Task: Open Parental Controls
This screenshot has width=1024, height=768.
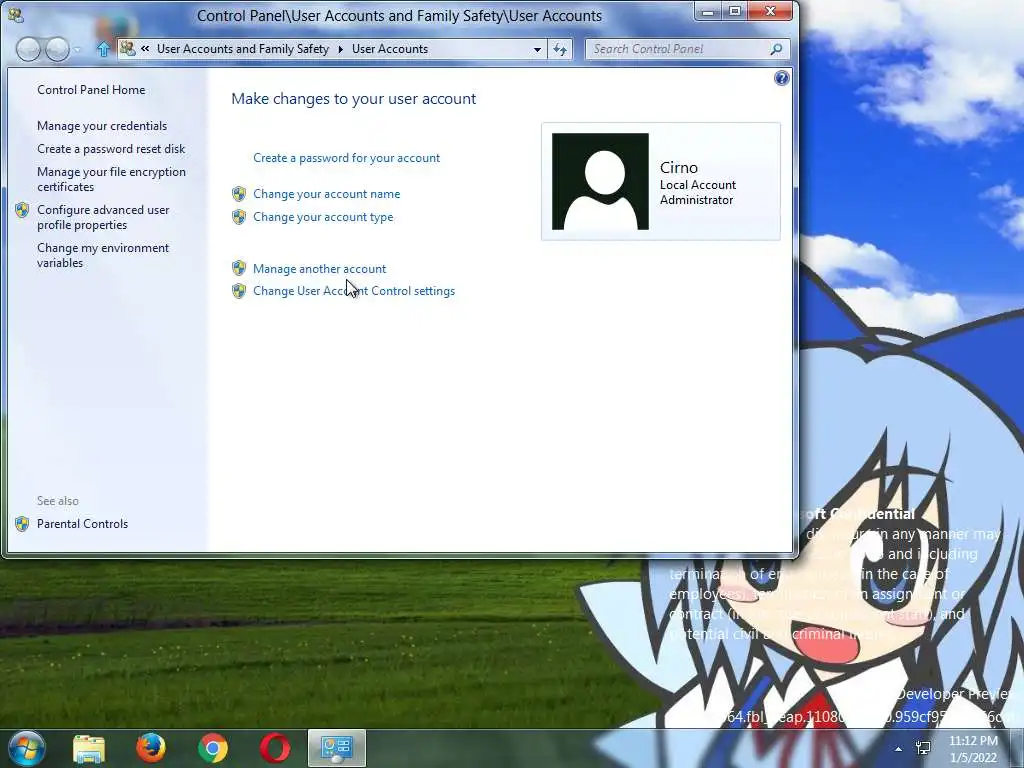Action: (x=82, y=524)
